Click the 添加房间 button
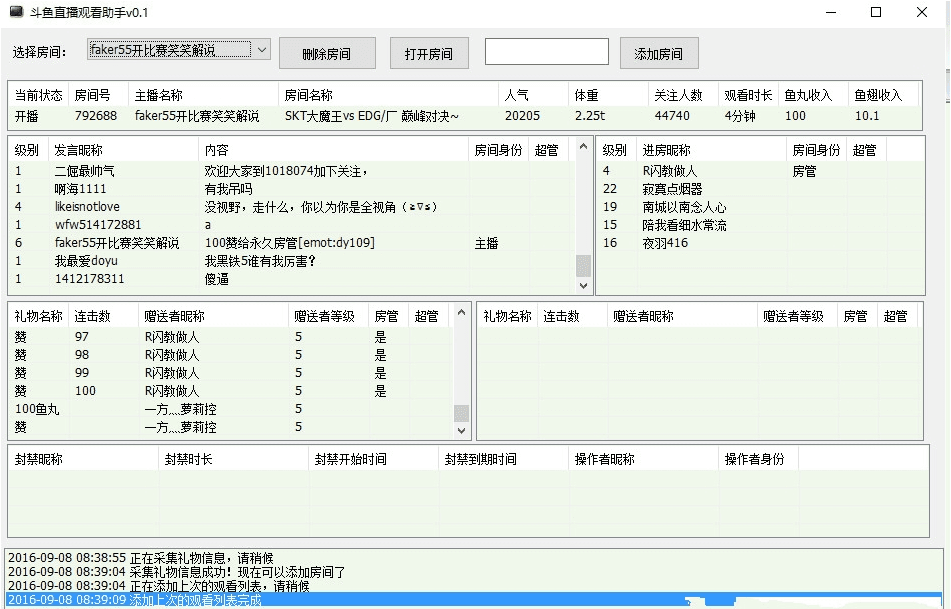The width and height of the screenshot is (951, 609). [x=658, y=52]
